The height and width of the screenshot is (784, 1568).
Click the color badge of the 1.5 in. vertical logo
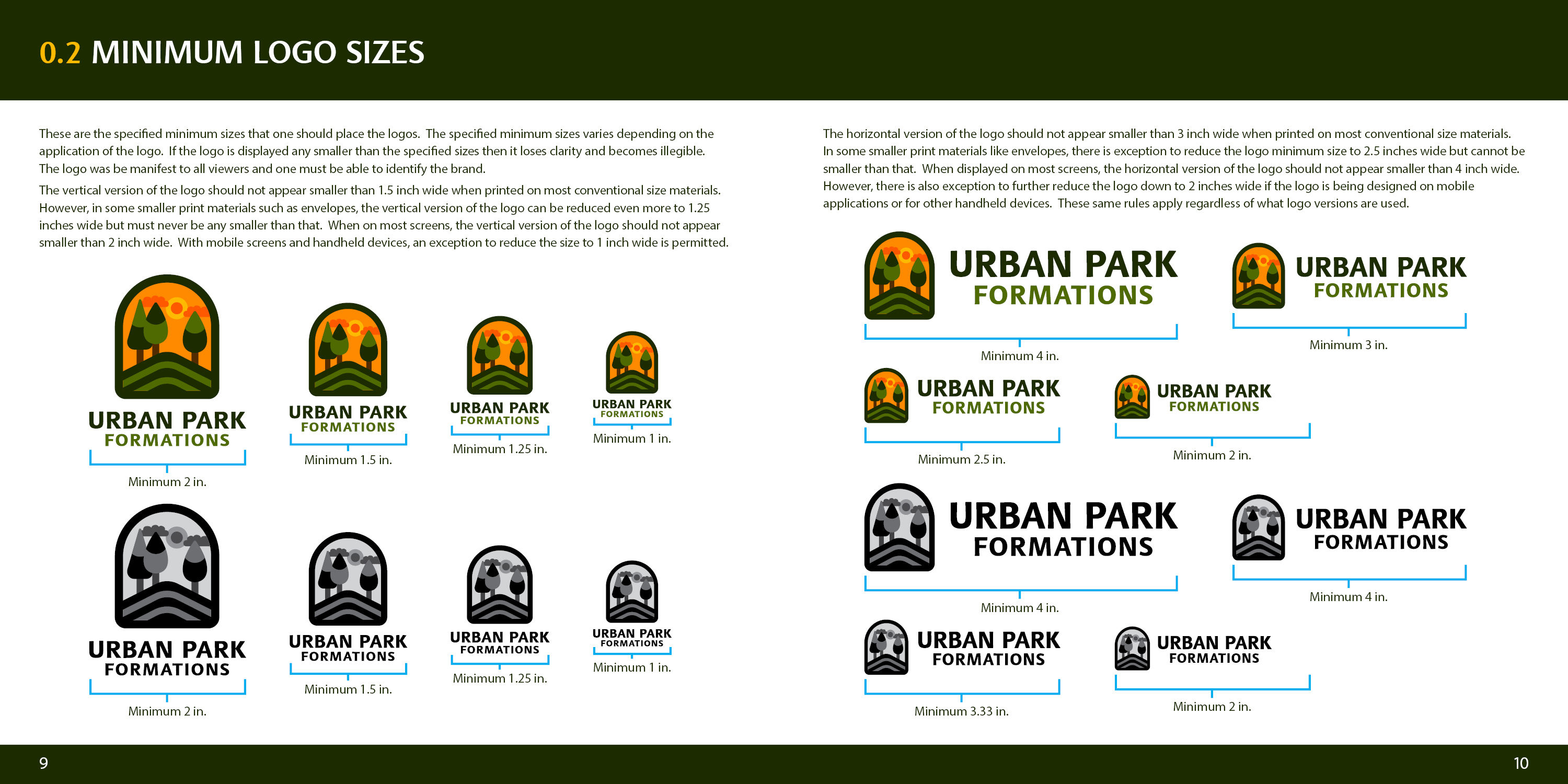(348, 349)
